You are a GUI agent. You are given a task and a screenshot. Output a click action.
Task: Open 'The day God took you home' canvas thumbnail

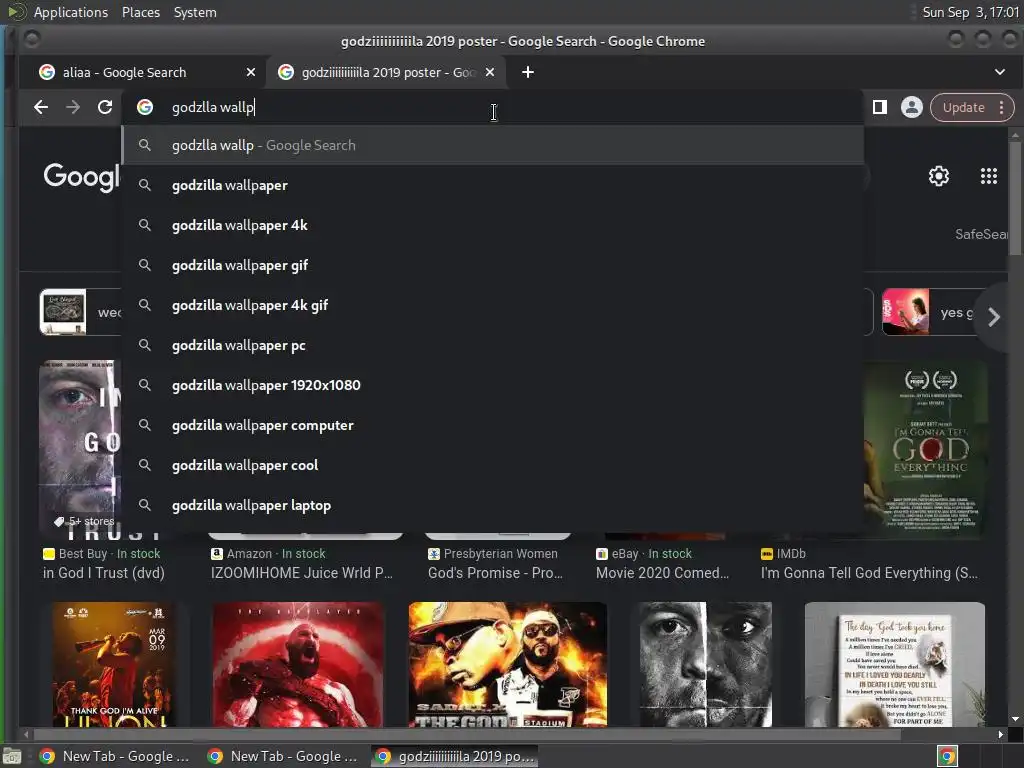point(895,664)
